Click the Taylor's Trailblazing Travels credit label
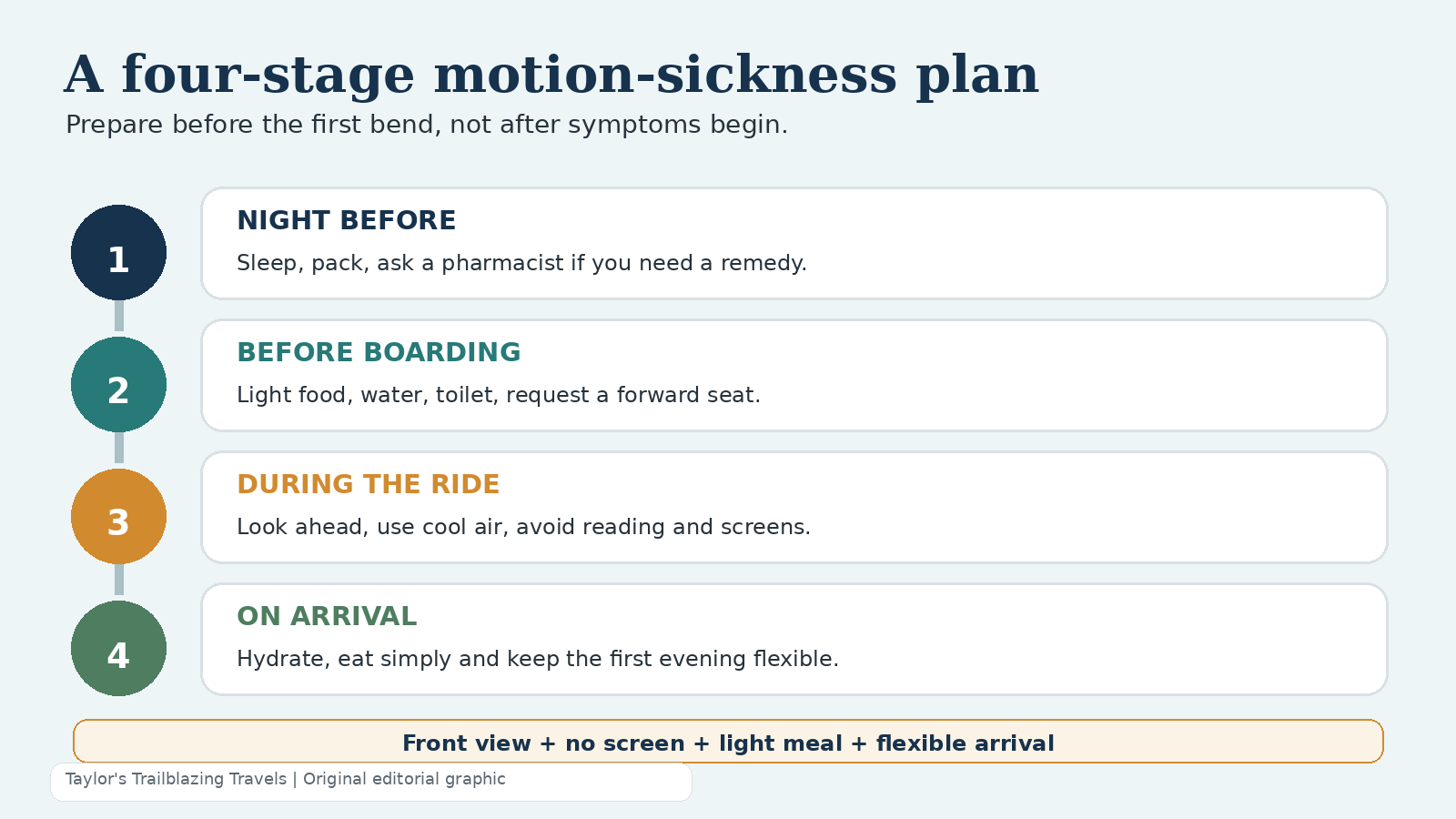Image resolution: width=1456 pixels, height=819 pixels. [x=285, y=779]
